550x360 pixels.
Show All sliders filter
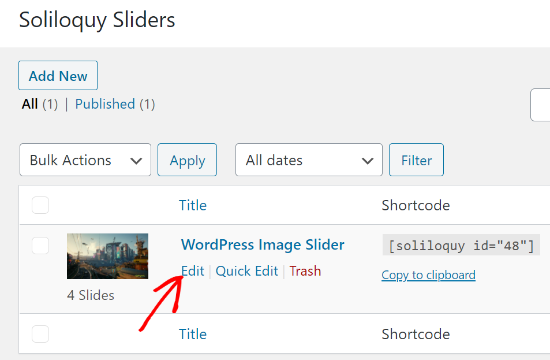point(29,104)
